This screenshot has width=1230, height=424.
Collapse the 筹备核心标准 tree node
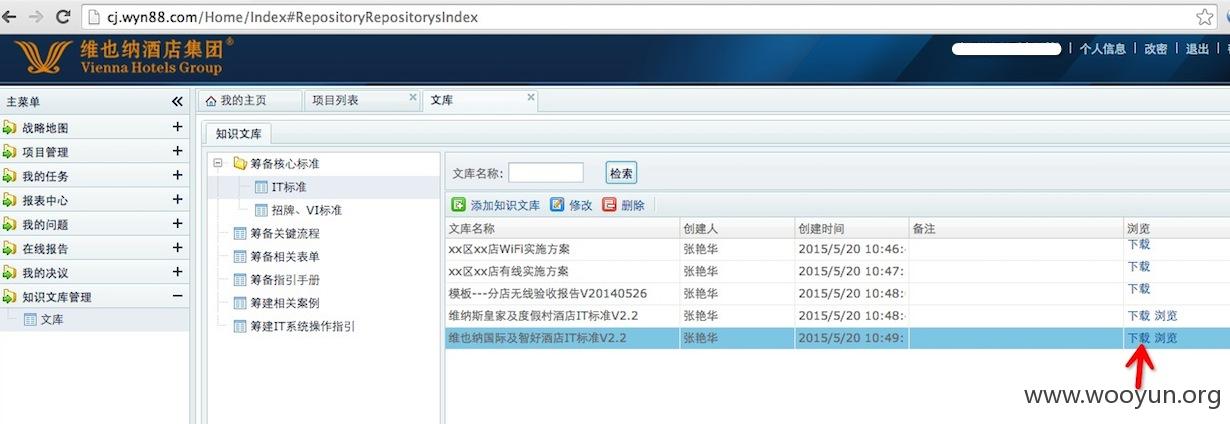point(218,163)
